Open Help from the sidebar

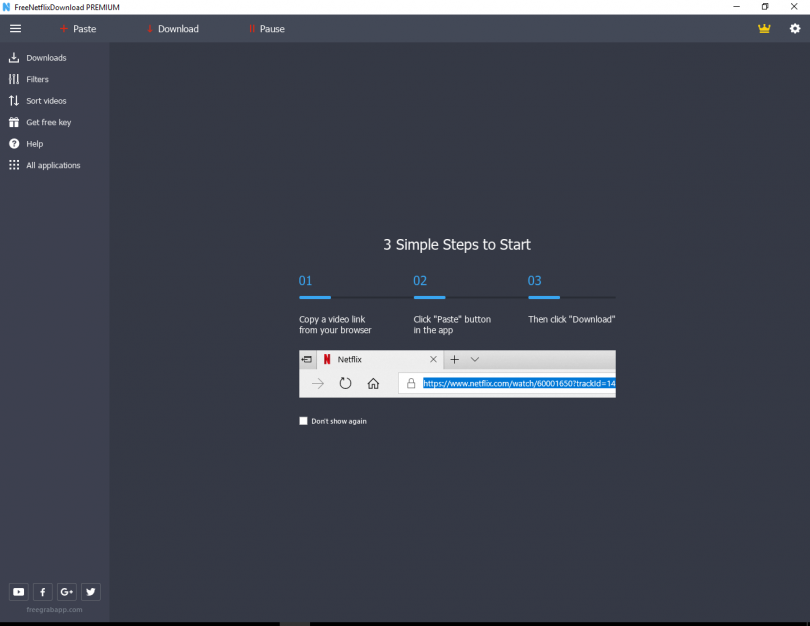[26, 144]
